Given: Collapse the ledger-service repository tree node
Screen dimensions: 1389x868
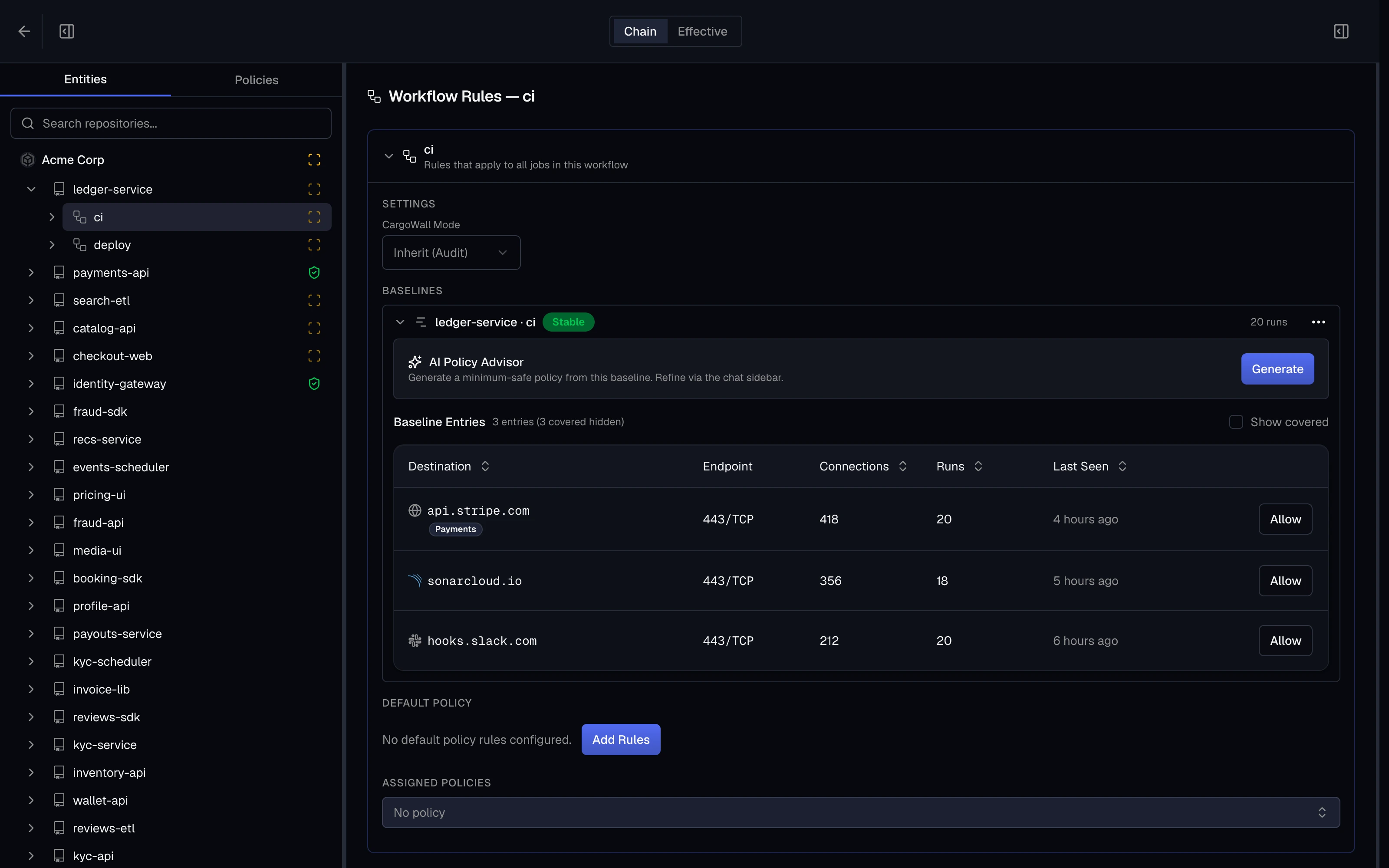Looking at the screenshot, I should tap(32, 190).
